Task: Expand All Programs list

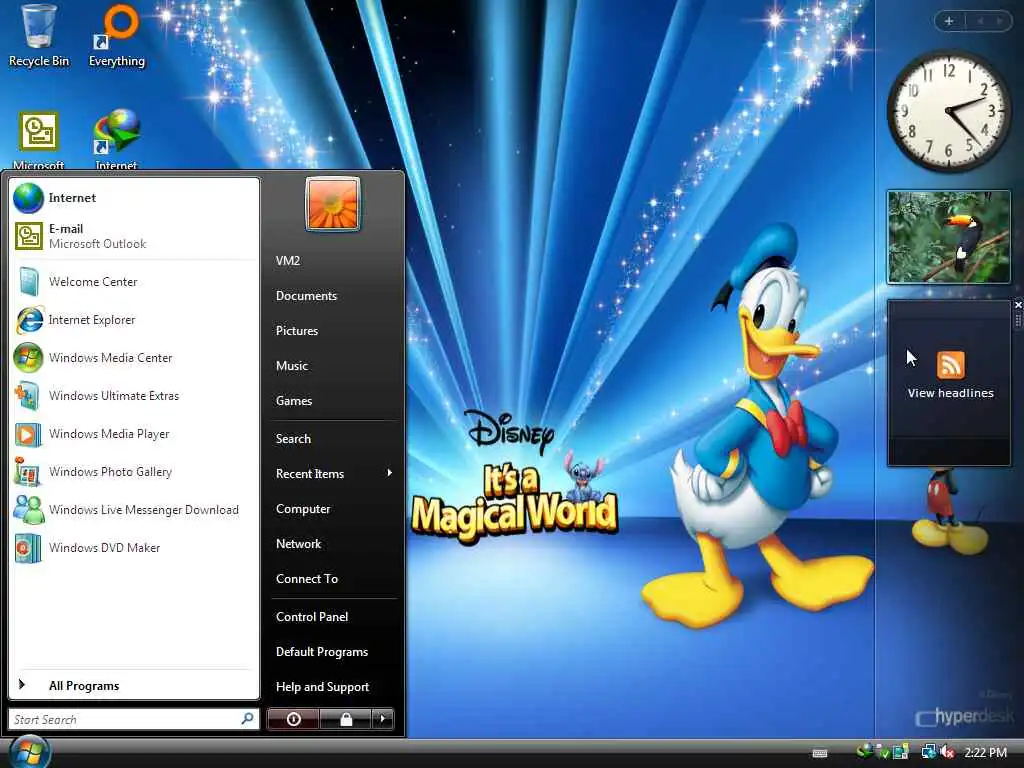Action: [x=135, y=686]
